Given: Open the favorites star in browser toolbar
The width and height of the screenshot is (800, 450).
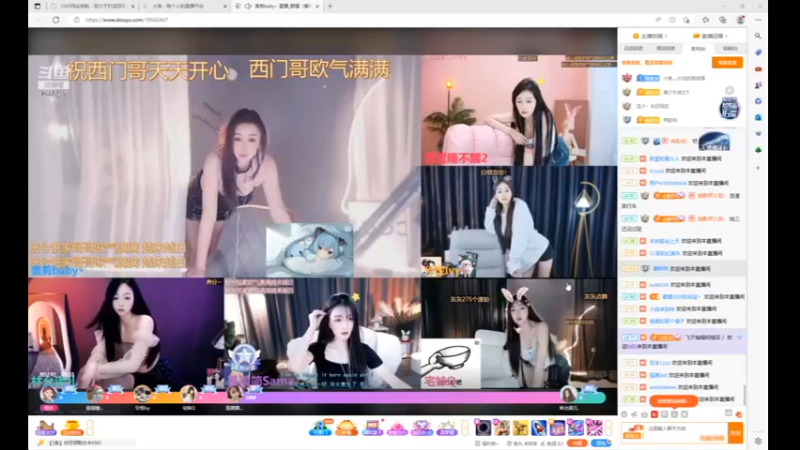Looking at the screenshot, I should [x=706, y=20].
